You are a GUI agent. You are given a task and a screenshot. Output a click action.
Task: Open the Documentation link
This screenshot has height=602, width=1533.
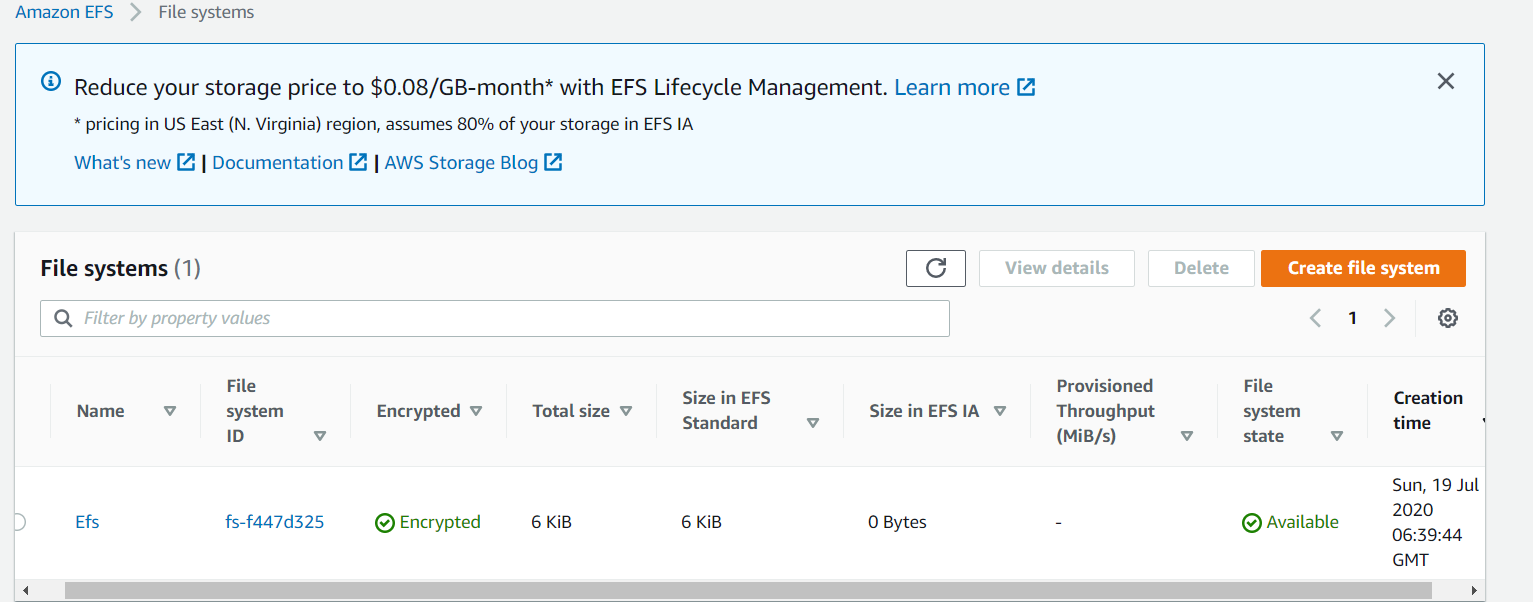pyautogui.click(x=278, y=162)
